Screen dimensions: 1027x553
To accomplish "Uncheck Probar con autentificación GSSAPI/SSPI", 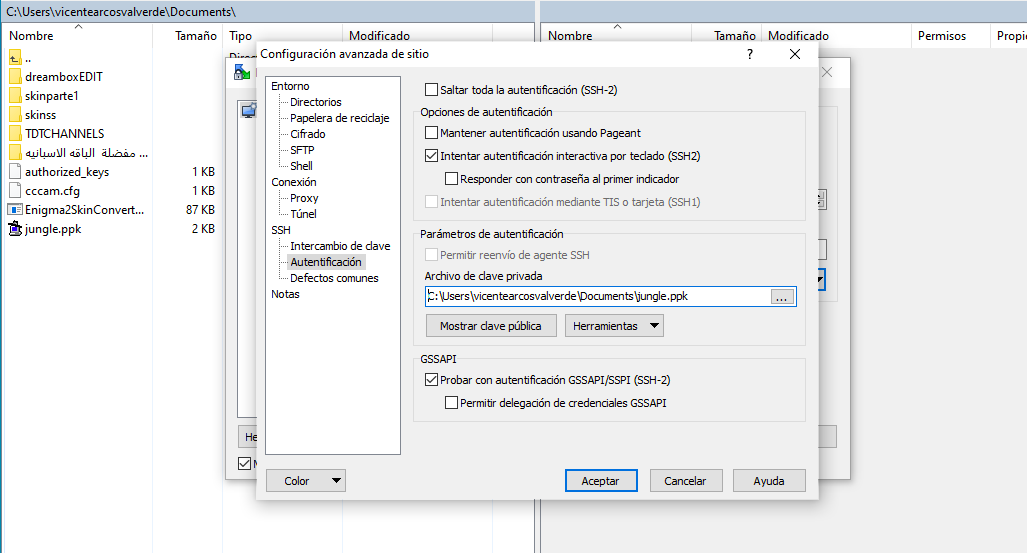I will [432, 380].
